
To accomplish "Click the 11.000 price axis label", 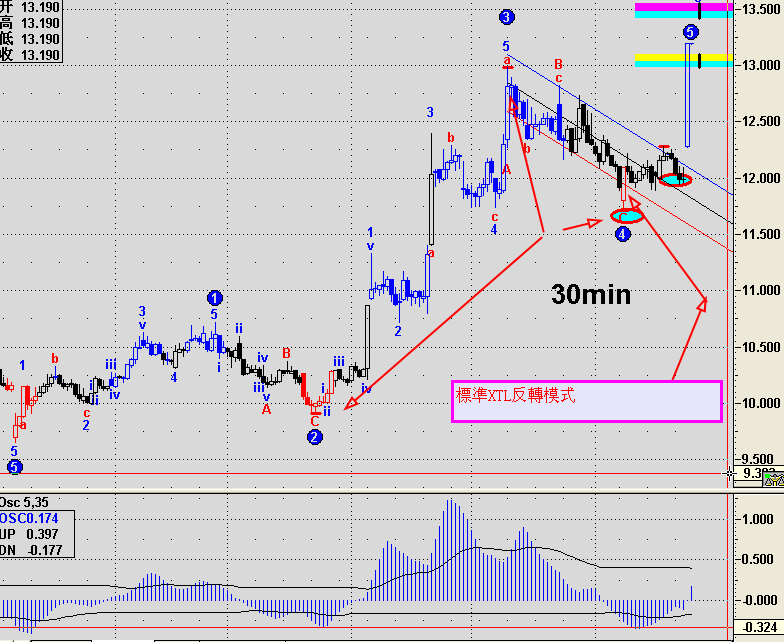I will tap(760, 290).
